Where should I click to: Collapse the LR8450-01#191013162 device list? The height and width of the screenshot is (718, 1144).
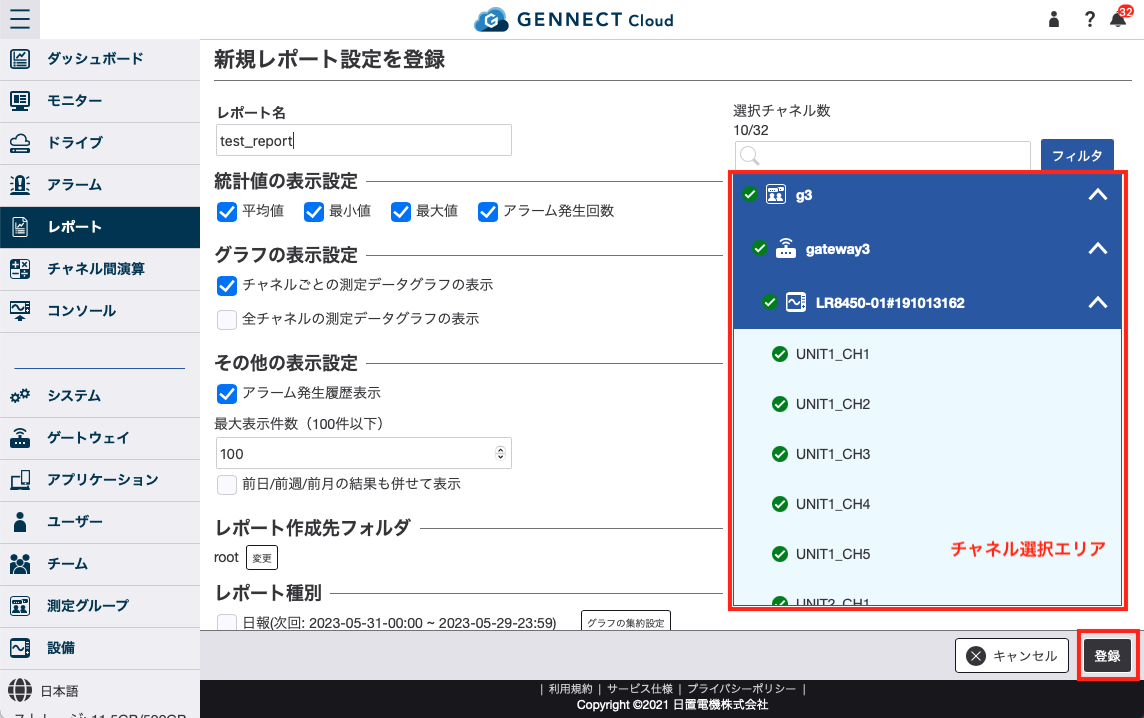click(1097, 301)
